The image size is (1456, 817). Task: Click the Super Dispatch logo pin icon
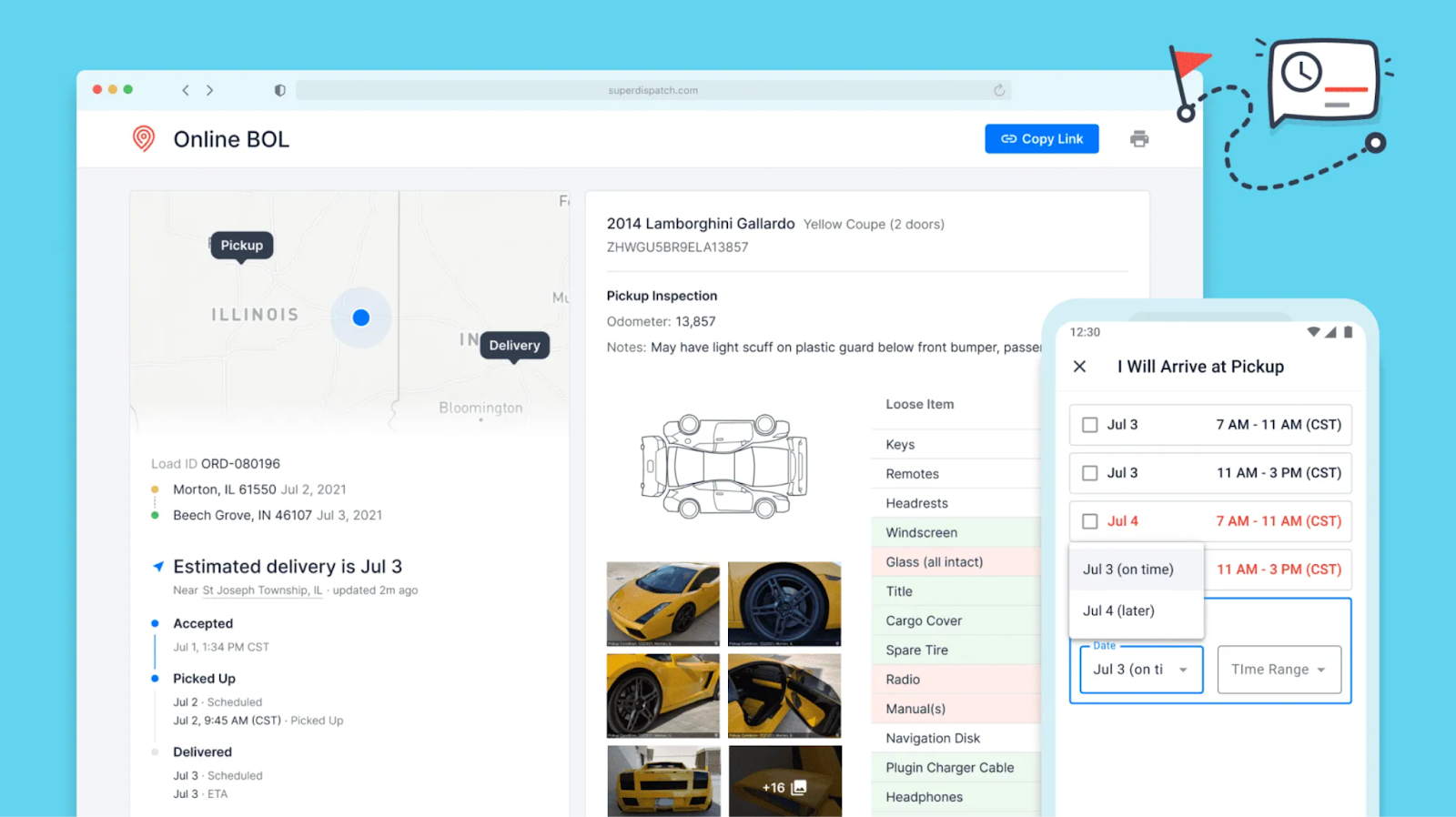tap(144, 138)
